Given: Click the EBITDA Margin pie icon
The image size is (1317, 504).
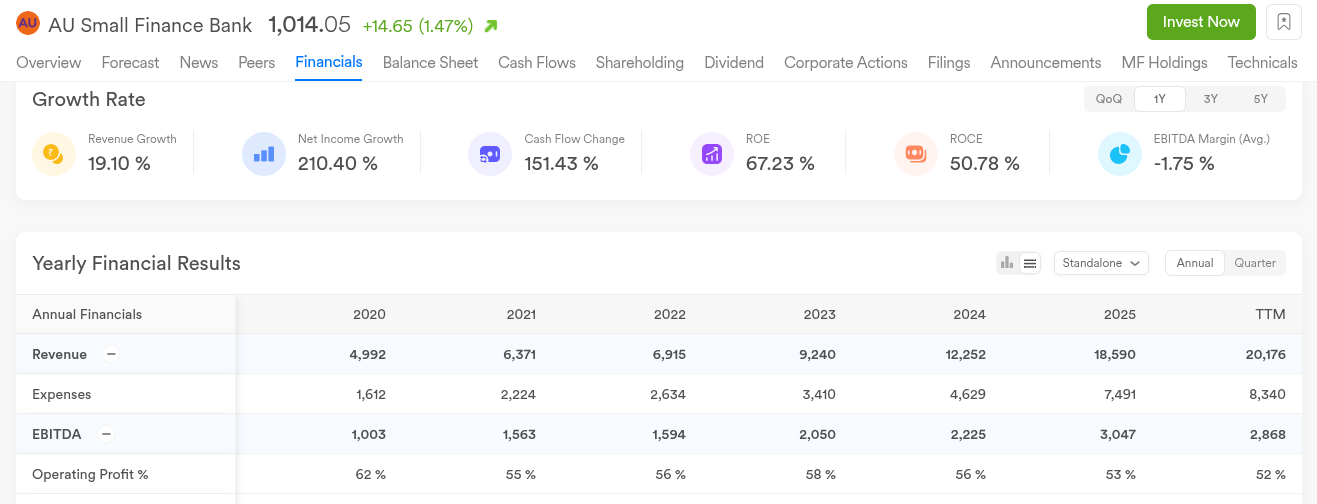Looking at the screenshot, I should (1120, 154).
